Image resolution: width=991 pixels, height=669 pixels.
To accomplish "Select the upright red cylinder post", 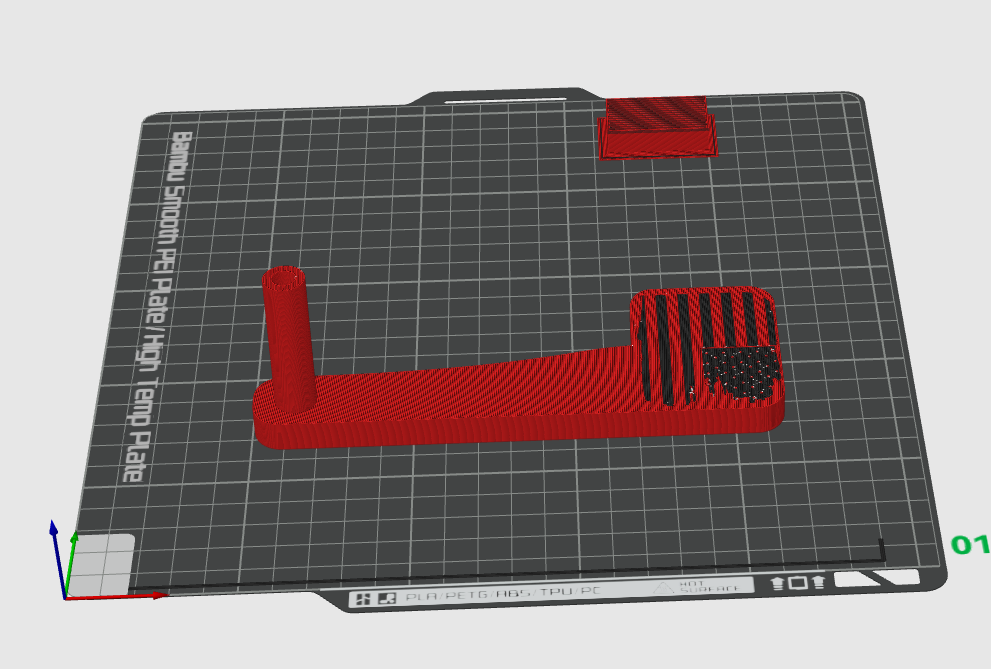I will pos(288,341).
